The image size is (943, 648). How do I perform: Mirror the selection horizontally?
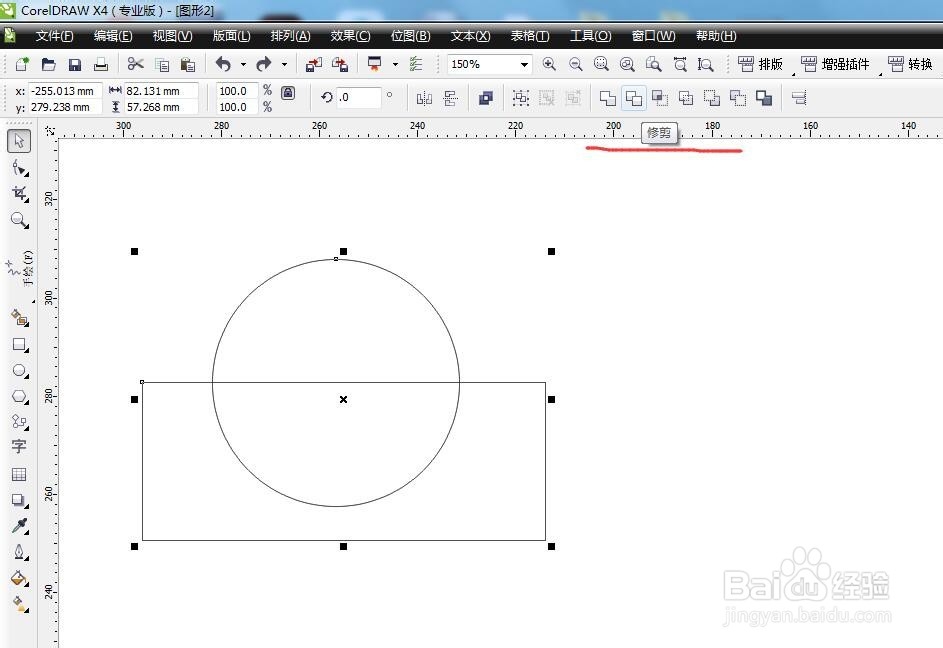coord(424,97)
